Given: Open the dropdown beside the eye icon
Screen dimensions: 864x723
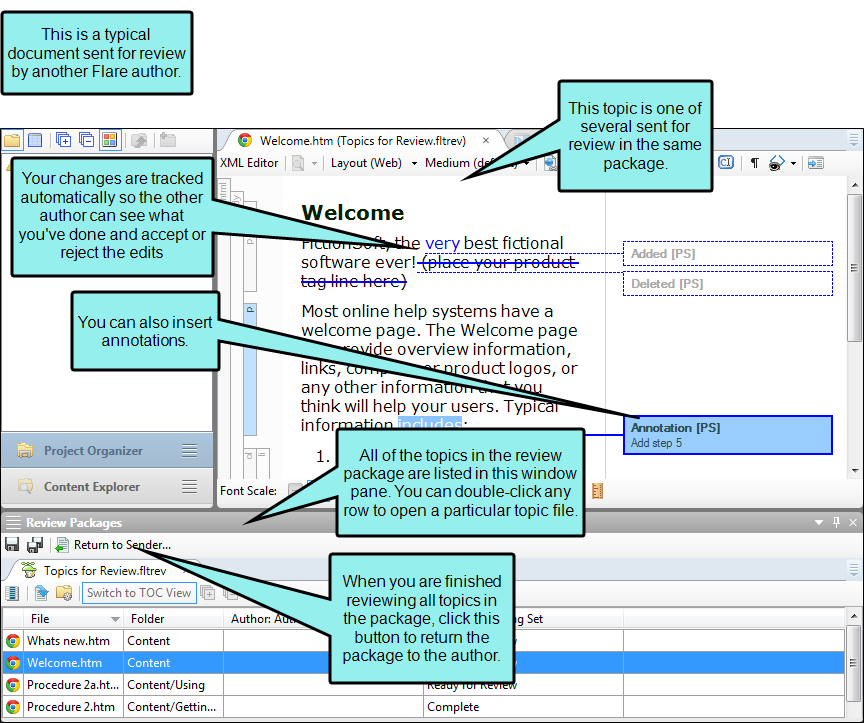Looking at the screenshot, I should (793, 164).
